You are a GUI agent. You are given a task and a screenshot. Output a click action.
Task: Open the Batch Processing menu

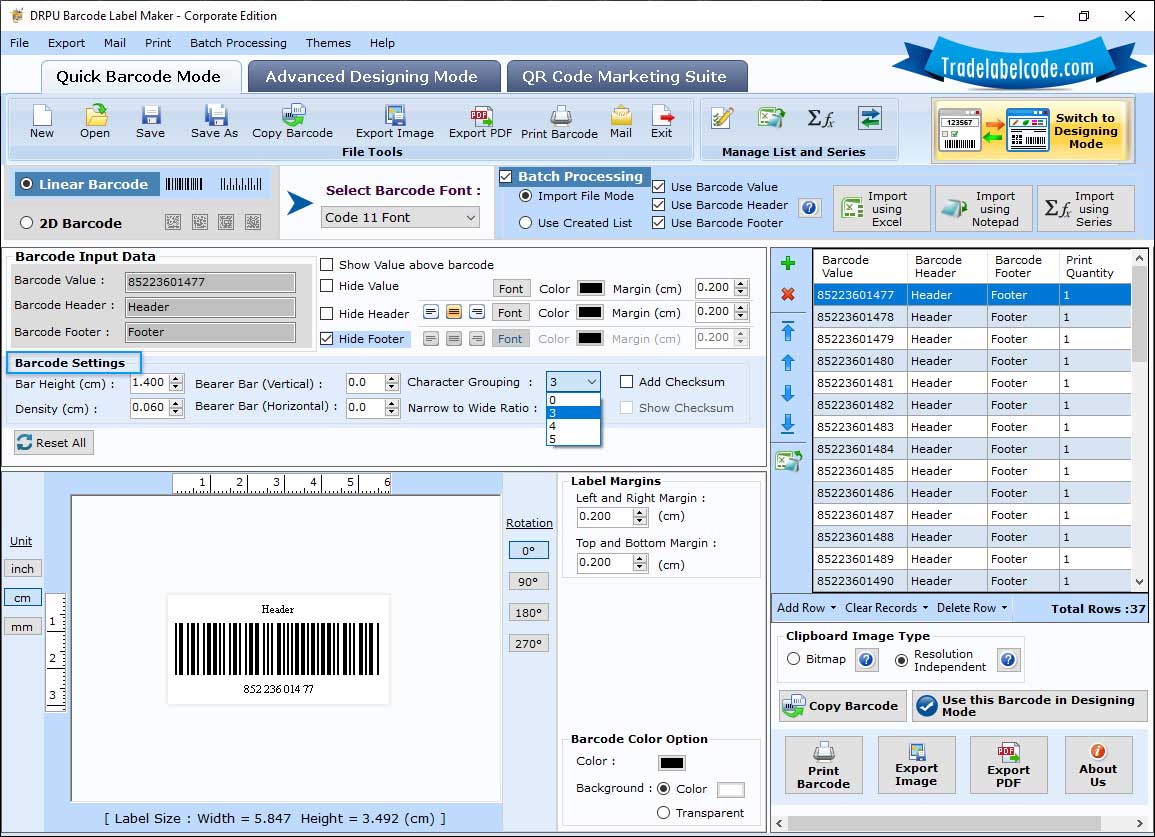coord(238,43)
